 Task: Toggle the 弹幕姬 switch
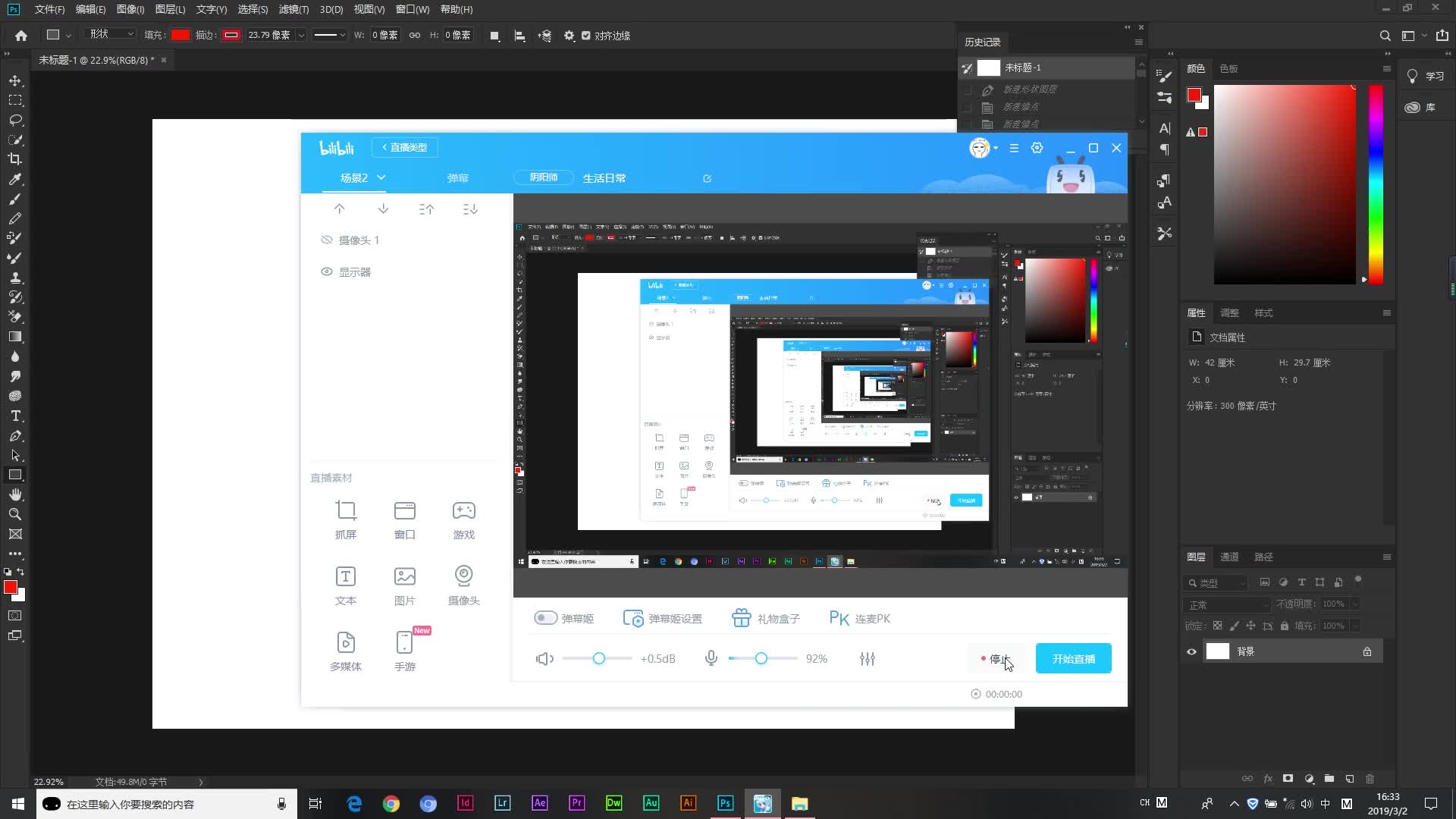pyautogui.click(x=545, y=618)
